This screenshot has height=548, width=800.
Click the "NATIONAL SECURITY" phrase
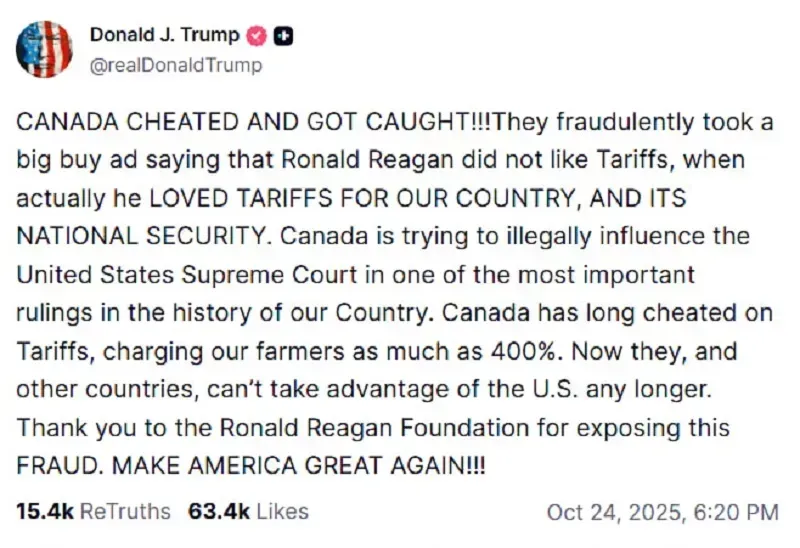[x=143, y=237]
